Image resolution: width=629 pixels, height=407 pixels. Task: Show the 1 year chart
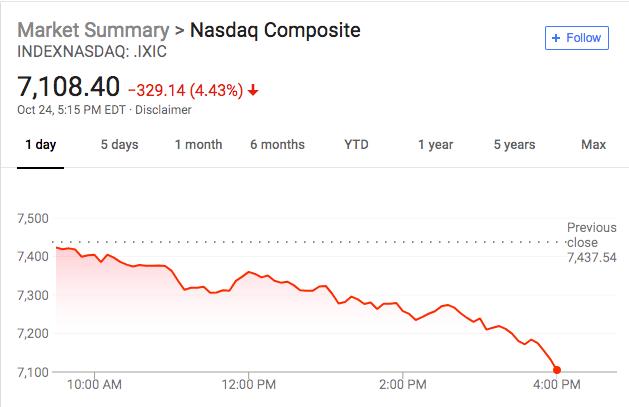(435, 145)
